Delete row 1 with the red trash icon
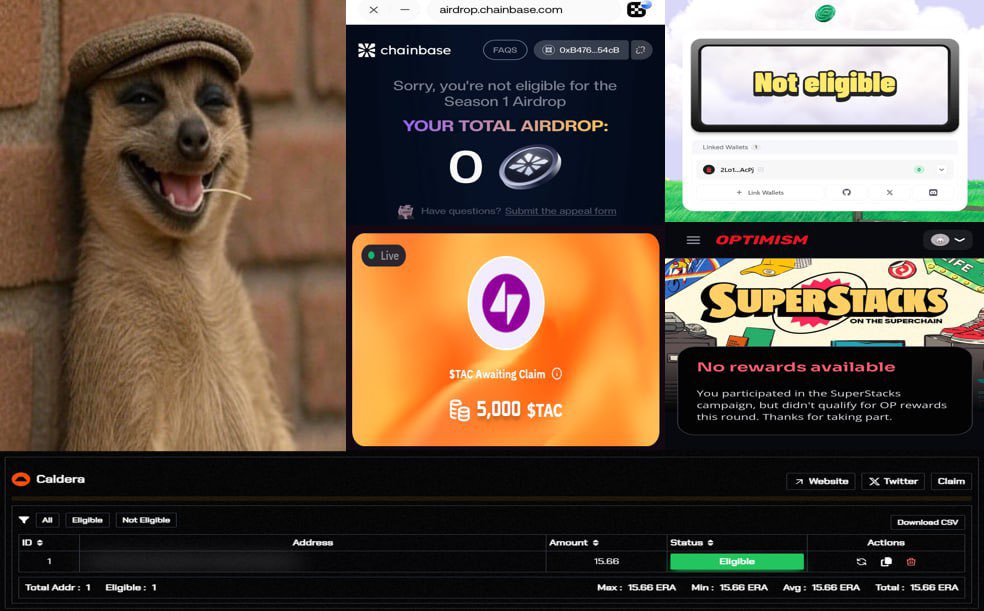Viewport: 984px width, 611px height. (911, 561)
